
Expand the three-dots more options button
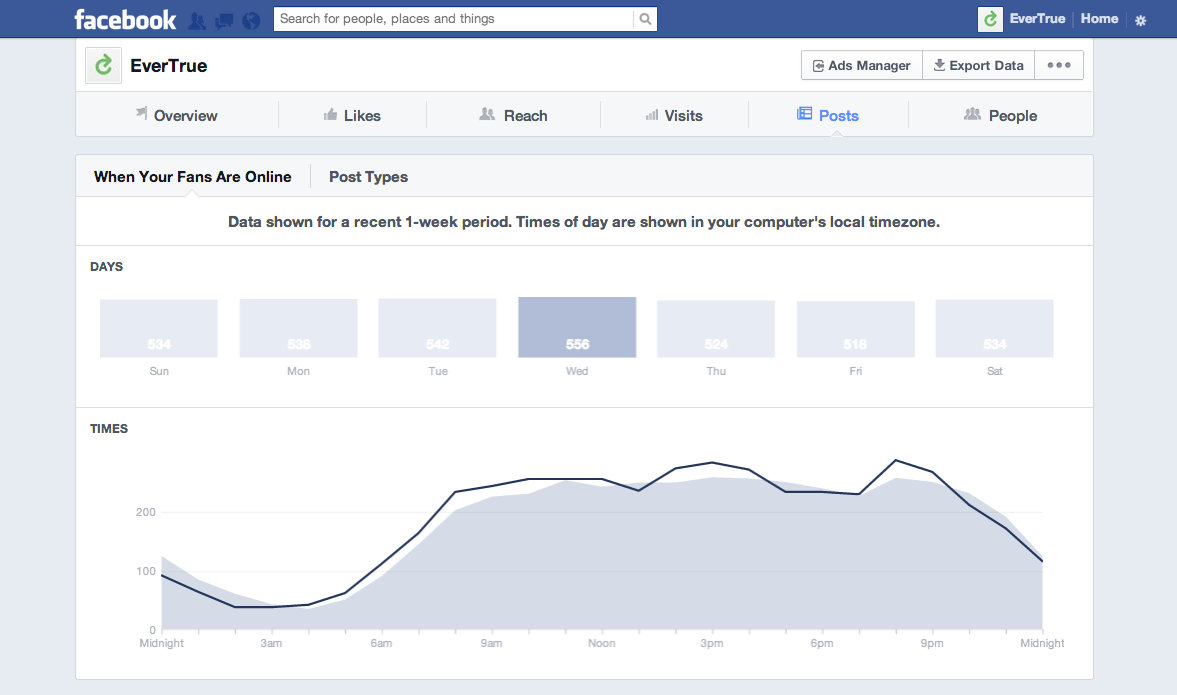[x=1058, y=66]
